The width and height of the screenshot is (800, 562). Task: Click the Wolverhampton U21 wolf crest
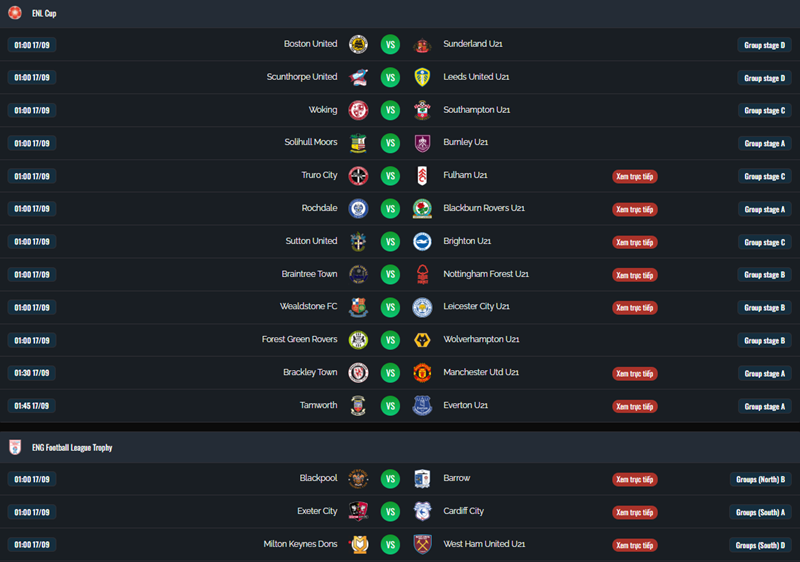422,340
